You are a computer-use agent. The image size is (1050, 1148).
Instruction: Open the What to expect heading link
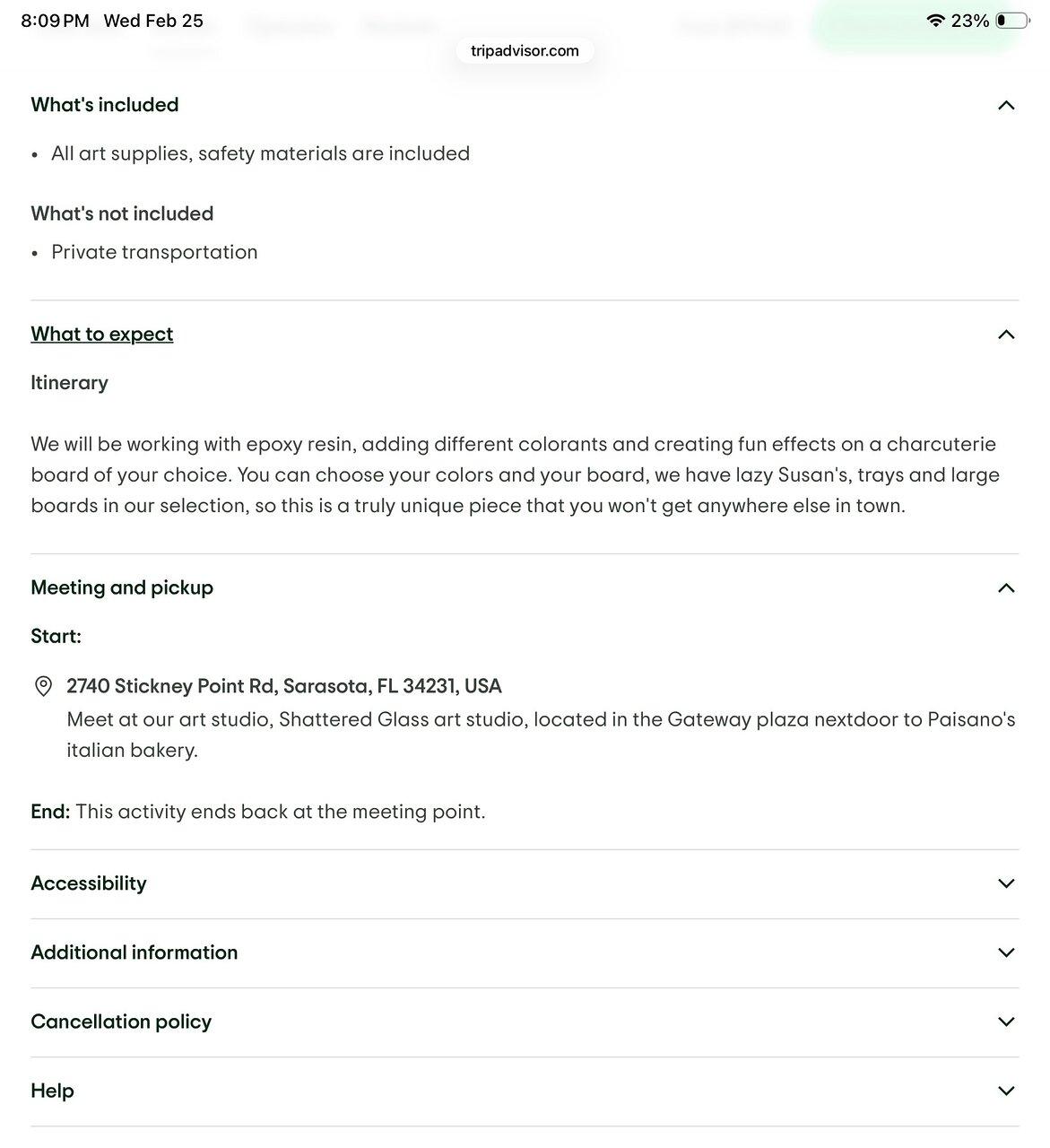(x=102, y=335)
